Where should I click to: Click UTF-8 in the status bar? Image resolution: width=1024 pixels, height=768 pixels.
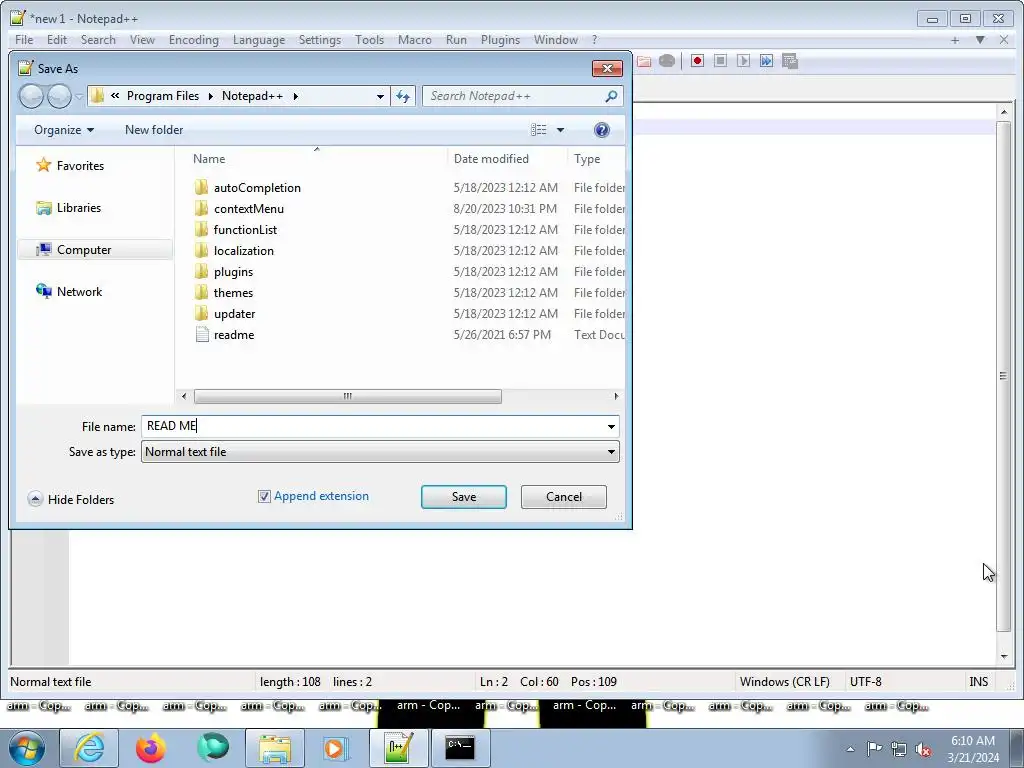tap(865, 682)
